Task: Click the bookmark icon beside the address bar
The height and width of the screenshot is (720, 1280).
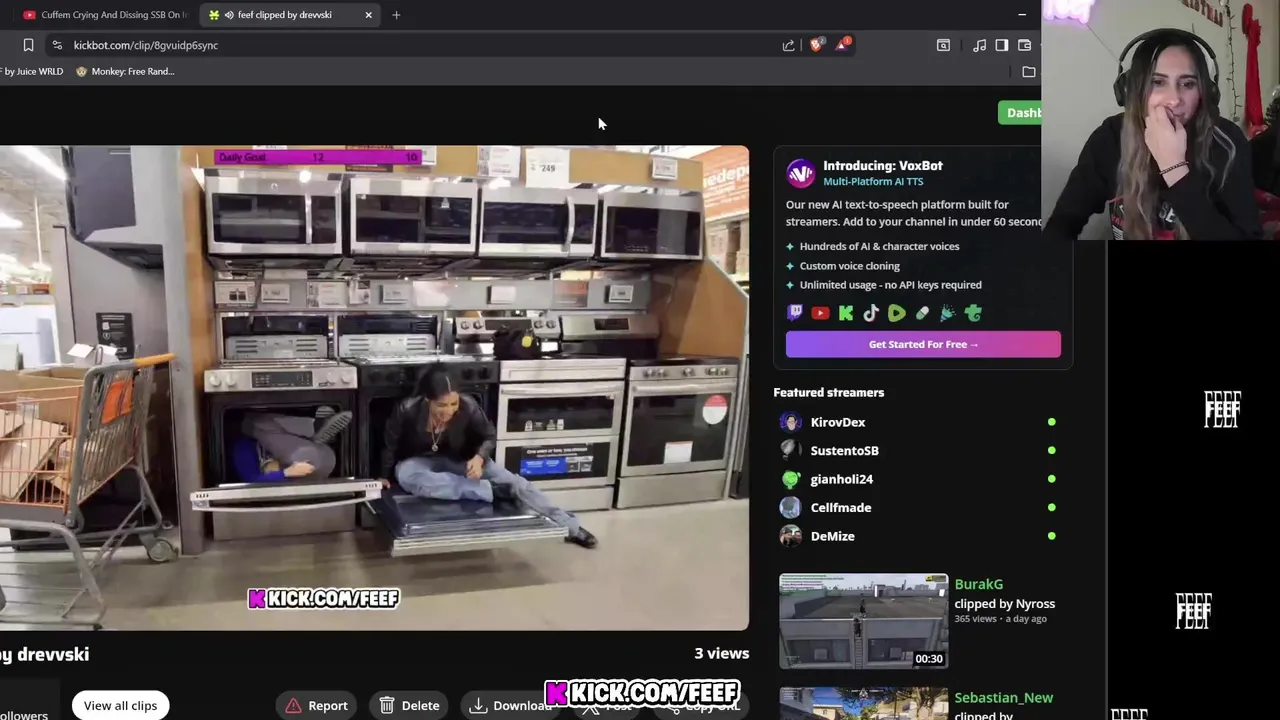Action: 28,45
